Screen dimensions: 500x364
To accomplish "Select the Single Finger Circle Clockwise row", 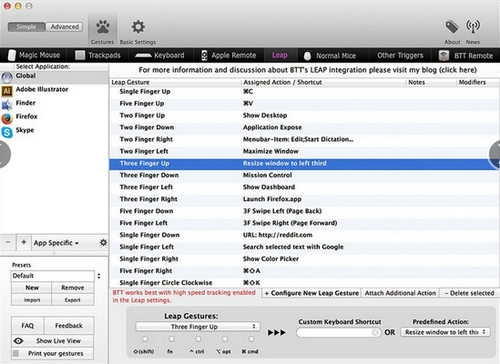I will [x=304, y=283].
